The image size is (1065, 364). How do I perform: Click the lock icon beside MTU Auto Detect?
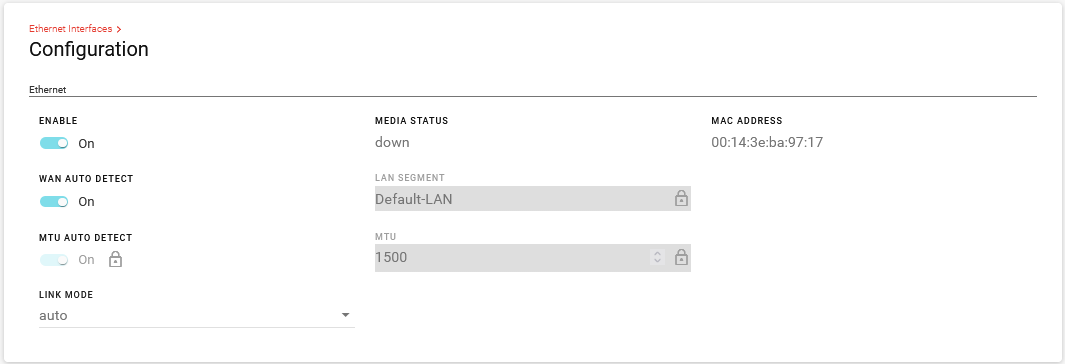click(115, 259)
